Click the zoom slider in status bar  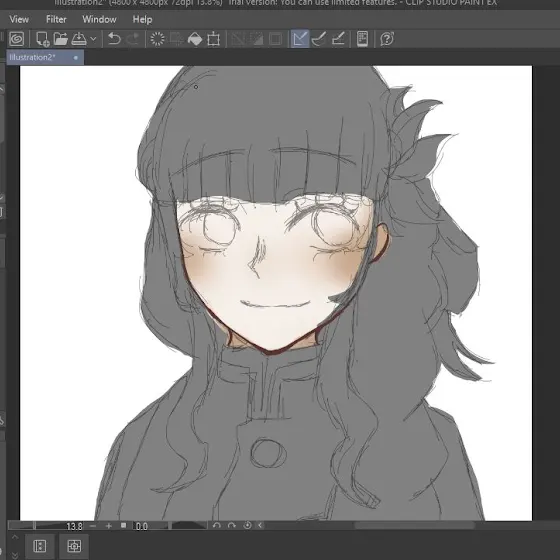(35, 526)
